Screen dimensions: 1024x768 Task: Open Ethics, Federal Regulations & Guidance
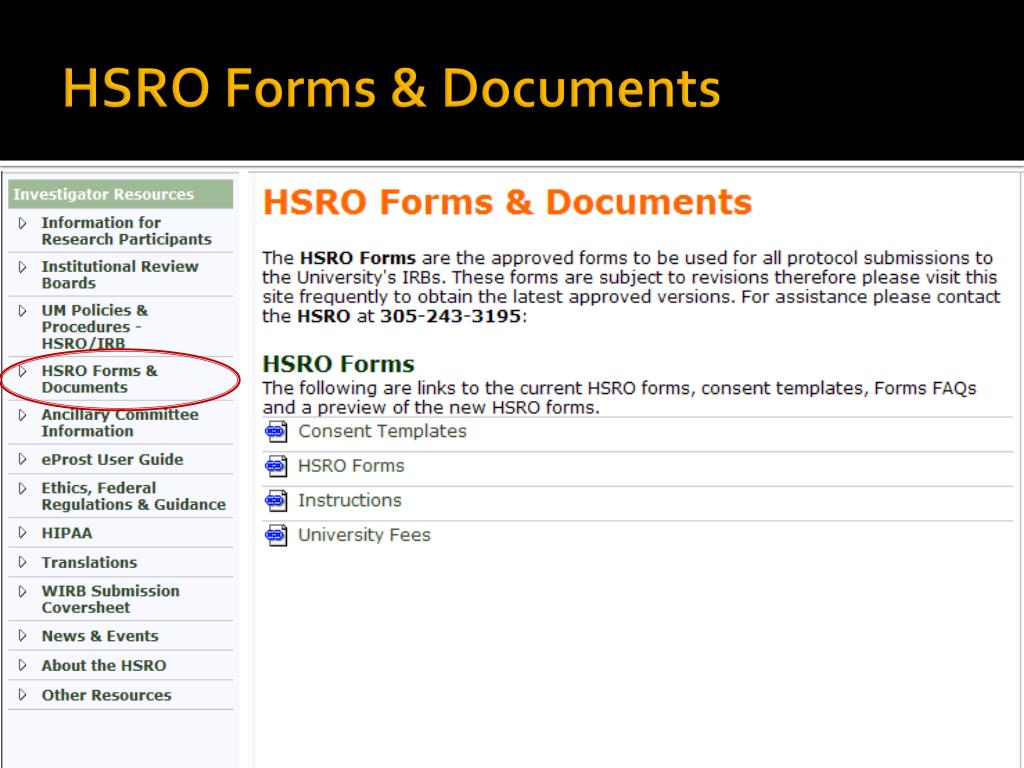point(134,496)
